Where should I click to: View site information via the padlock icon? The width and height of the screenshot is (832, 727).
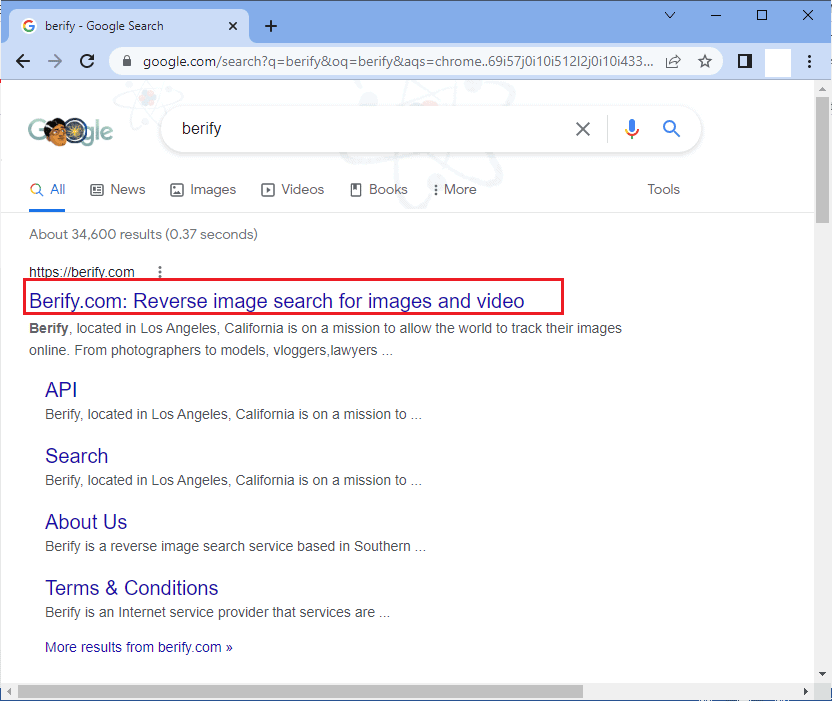(x=126, y=61)
